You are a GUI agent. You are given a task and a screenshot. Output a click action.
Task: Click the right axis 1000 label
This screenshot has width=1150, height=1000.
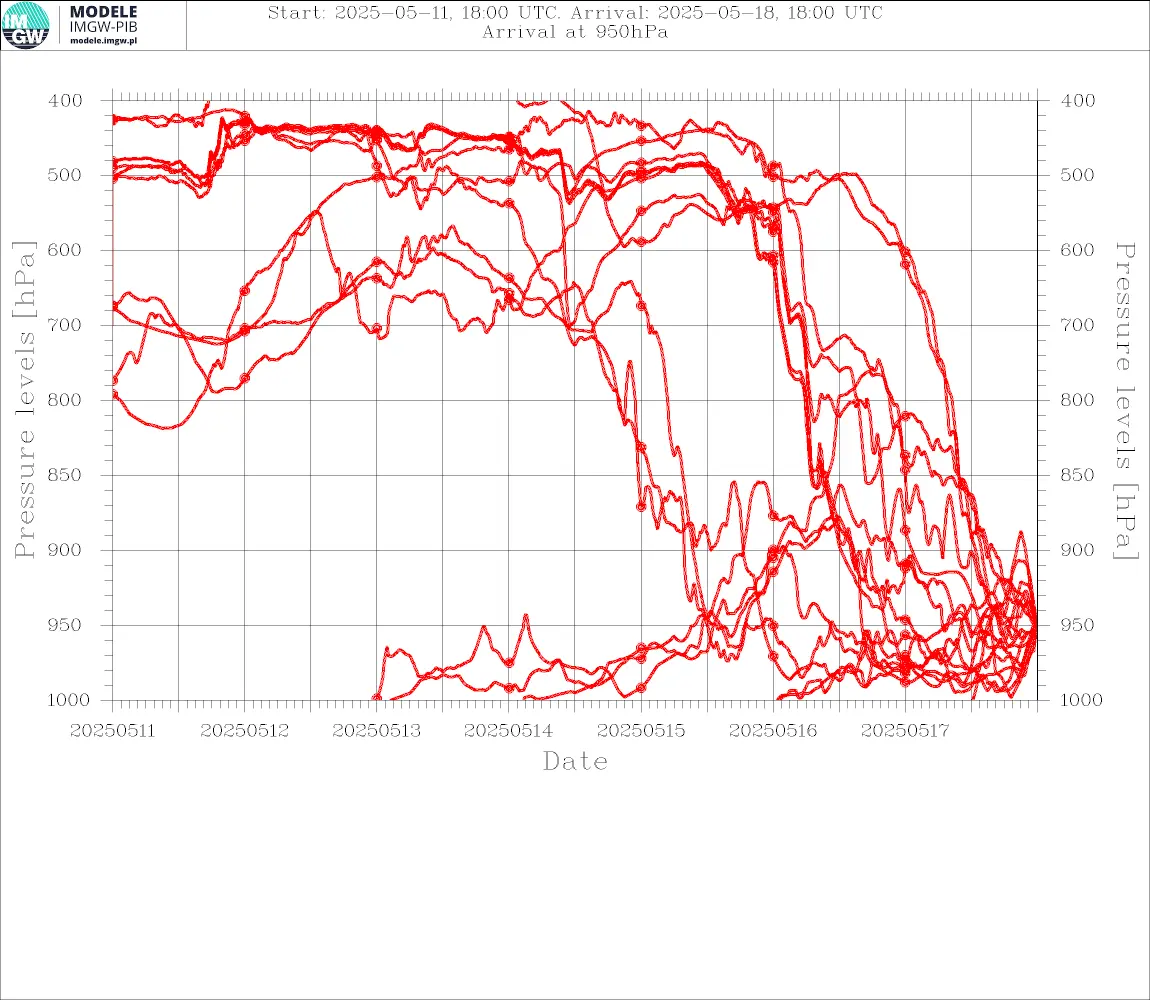point(1081,700)
